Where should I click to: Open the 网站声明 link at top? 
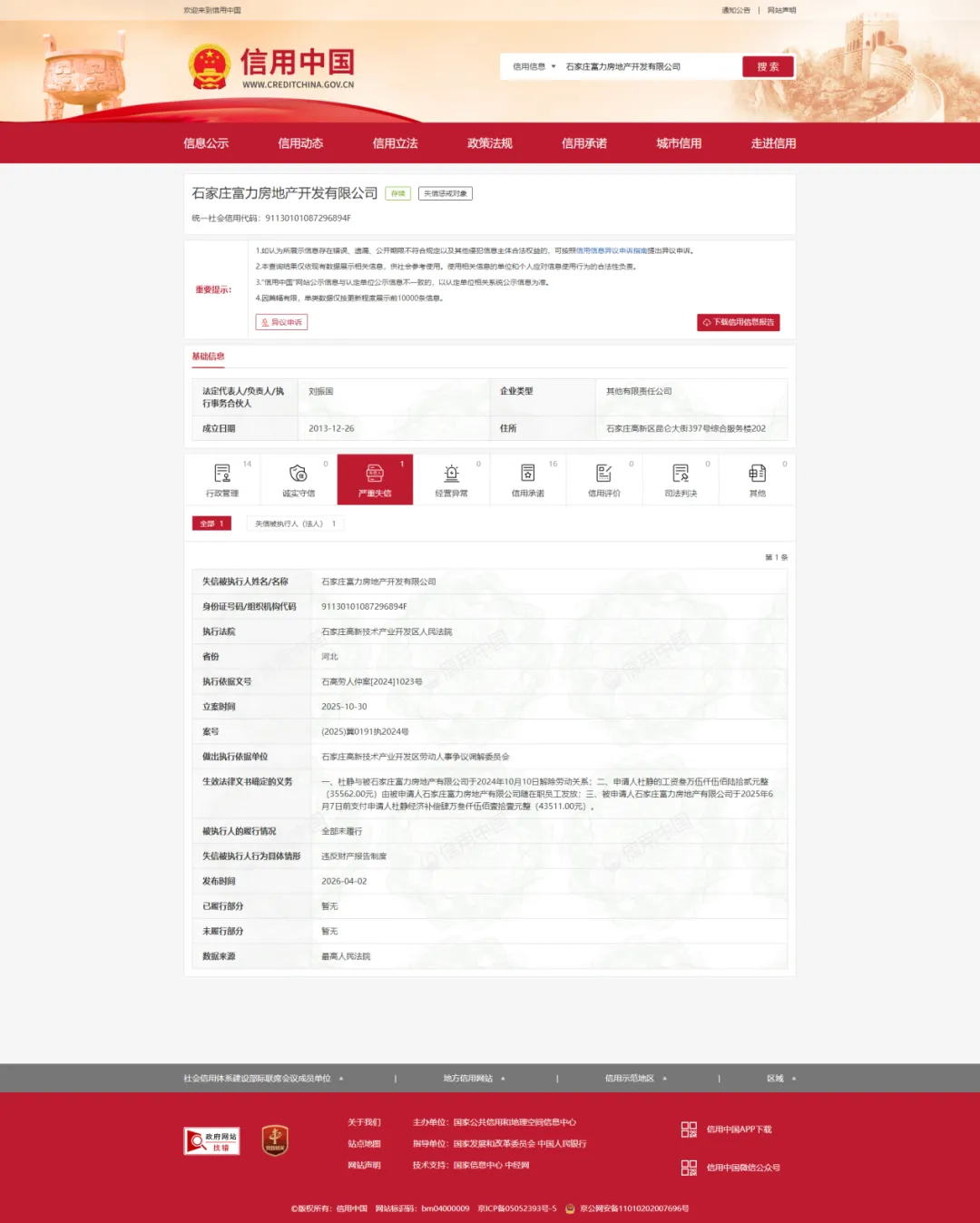(781, 11)
